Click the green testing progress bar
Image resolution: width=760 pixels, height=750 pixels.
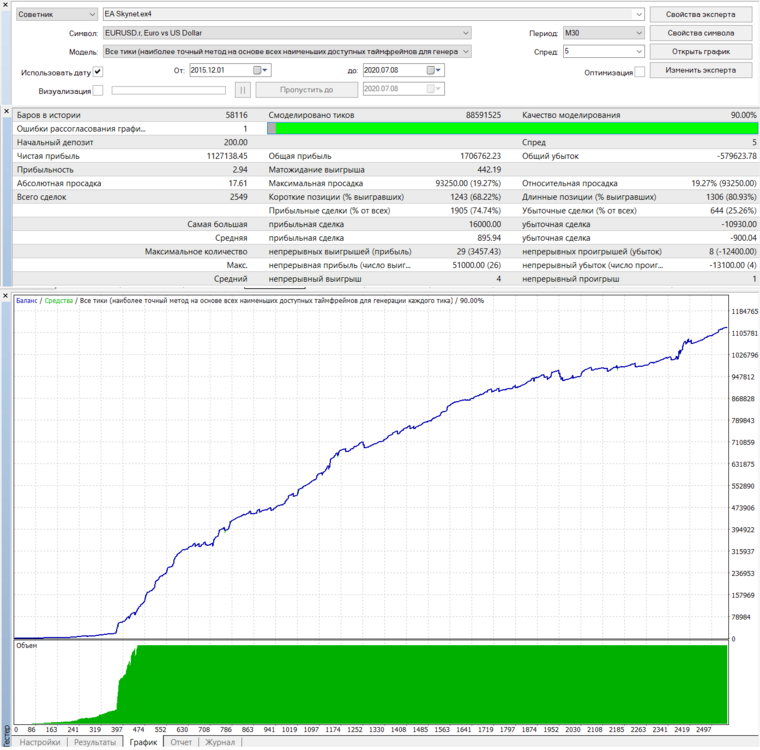[512, 128]
